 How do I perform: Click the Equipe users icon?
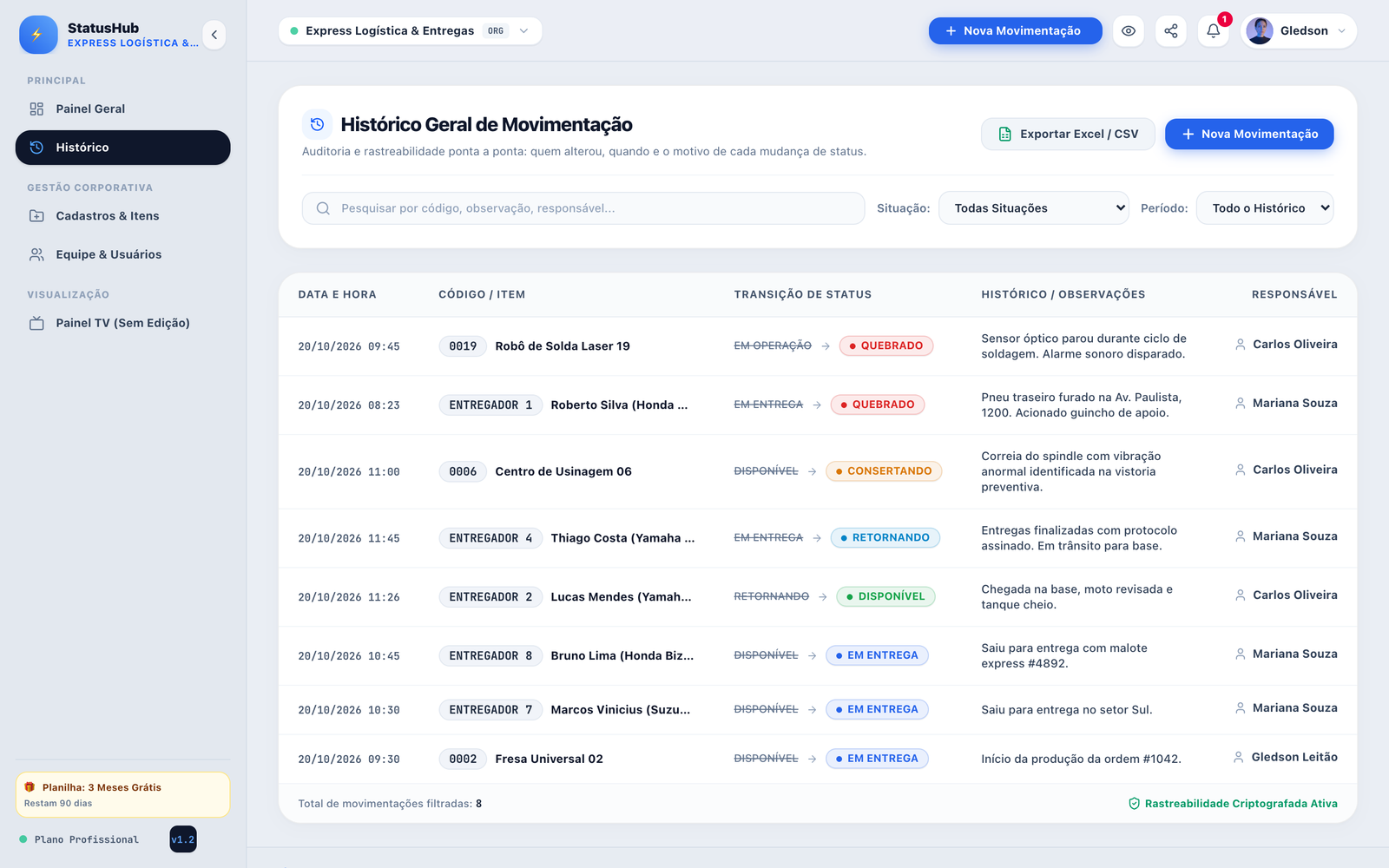pos(36,254)
